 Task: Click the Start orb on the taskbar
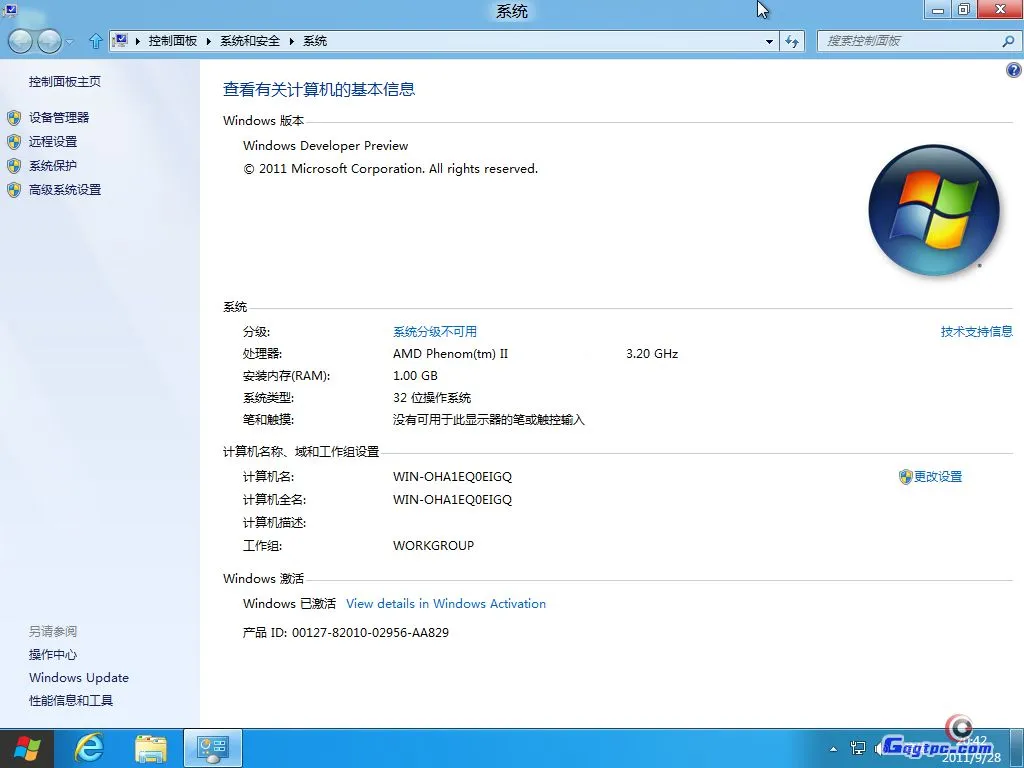27,747
